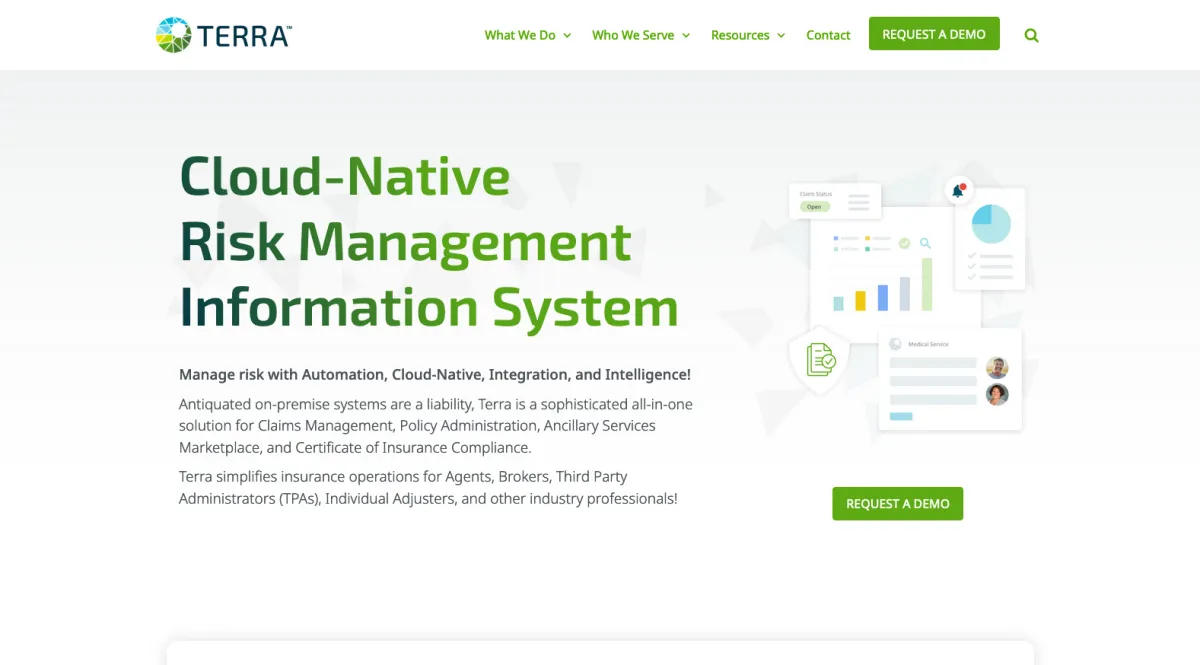Expand the What We Do chevron arrow

(567, 35)
